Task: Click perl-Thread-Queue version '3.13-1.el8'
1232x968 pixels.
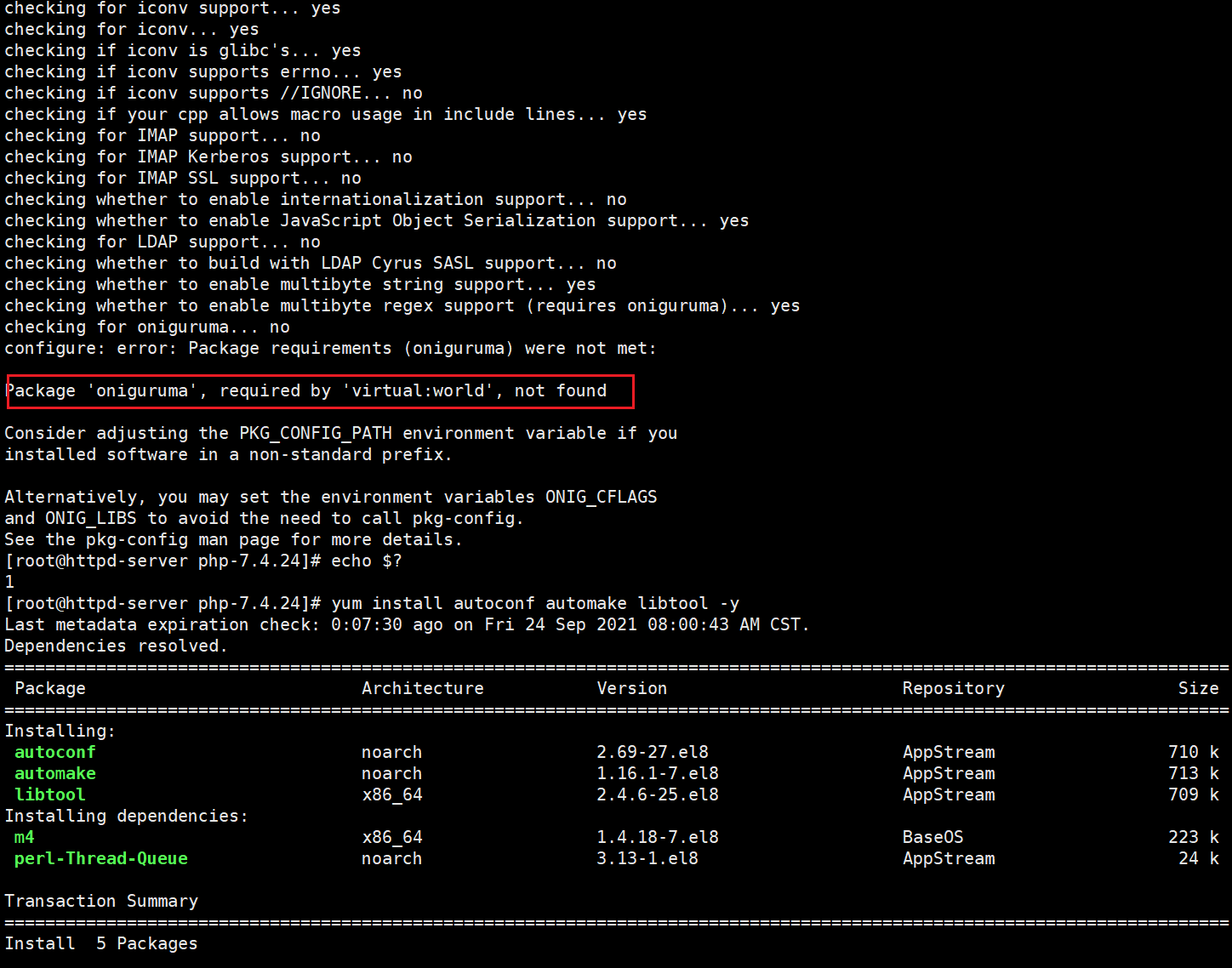Action: pos(647,858)
